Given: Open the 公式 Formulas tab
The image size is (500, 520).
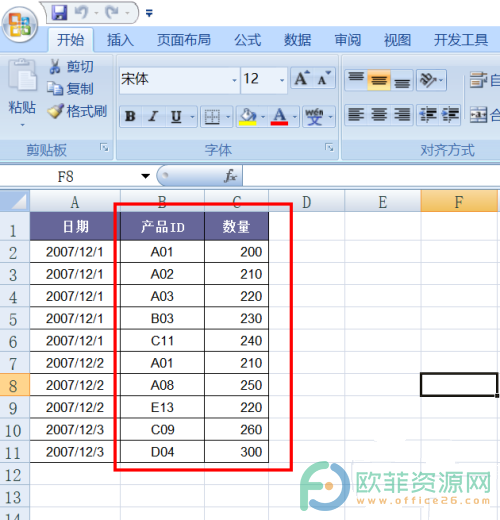Looking at the screenshot, I should tap(247, 40).
